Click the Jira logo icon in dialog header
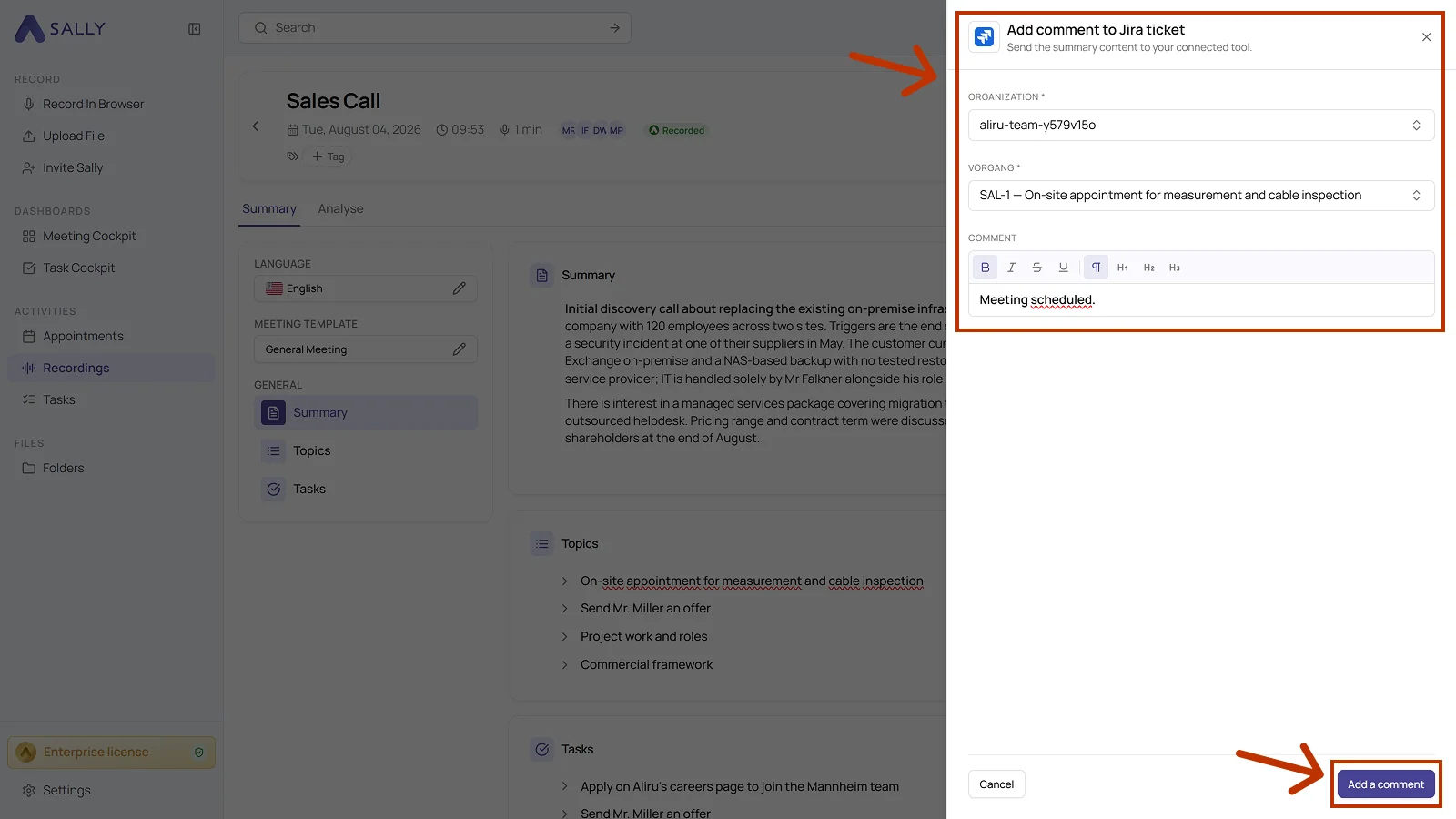This screenshot has height=819, width=1456. [x=984, y=37]
